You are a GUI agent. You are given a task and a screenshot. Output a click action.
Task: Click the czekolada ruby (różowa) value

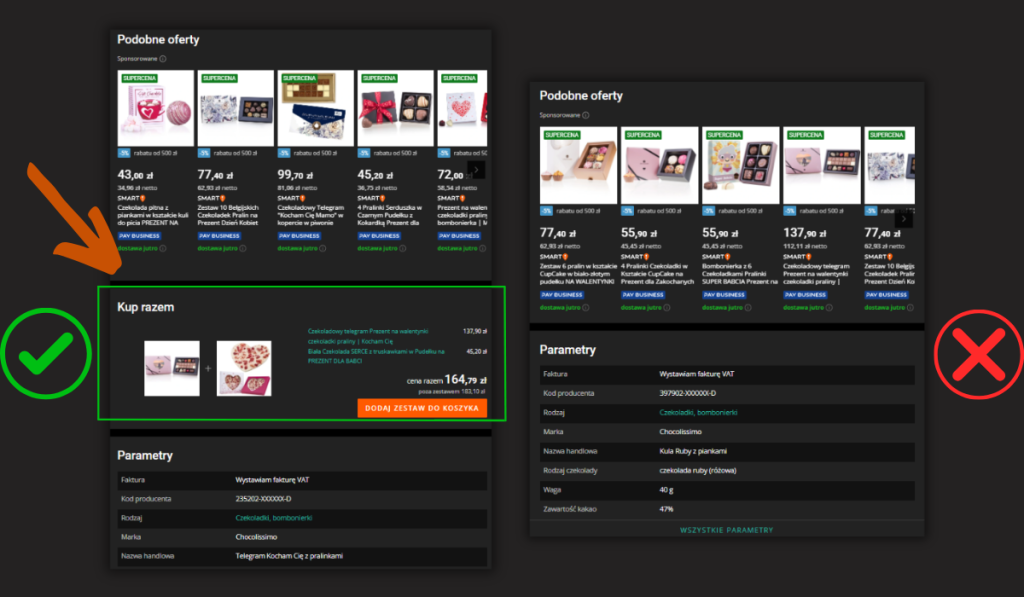[697, 470]
